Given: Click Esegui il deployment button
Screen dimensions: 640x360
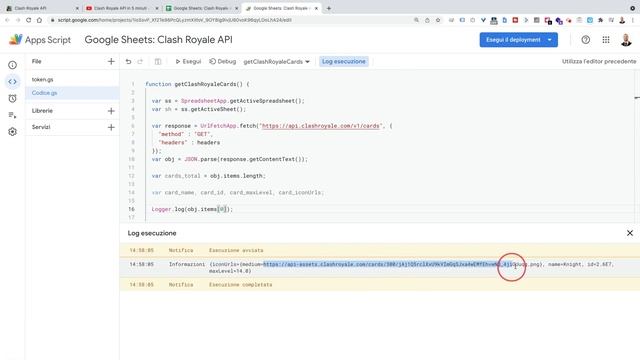Looking at the screenshot, I should [513, 40].
